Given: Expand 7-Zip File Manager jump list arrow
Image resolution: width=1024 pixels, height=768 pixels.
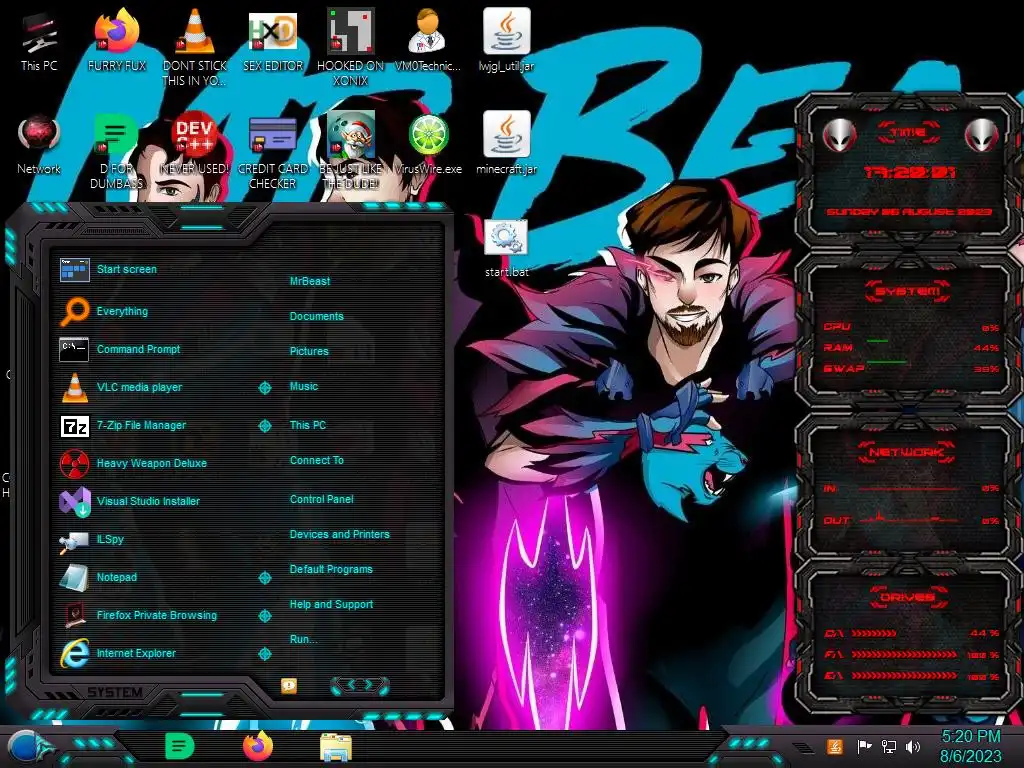Looking at the screenshot, I should (264, 426).
